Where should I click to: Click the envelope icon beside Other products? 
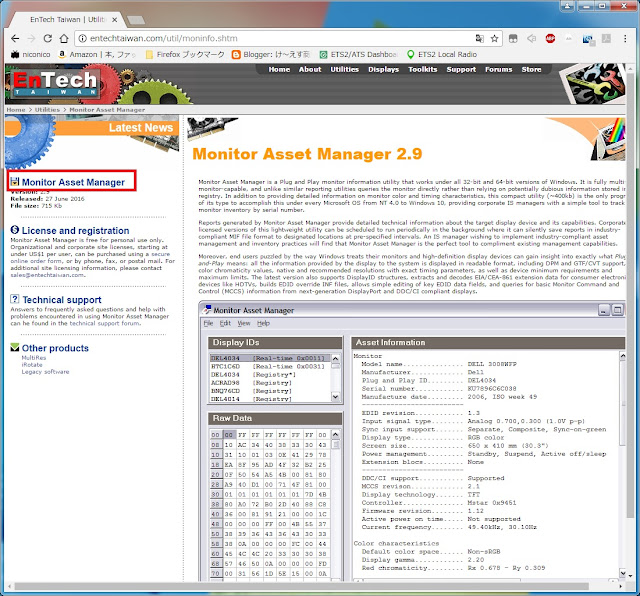click(x=15, y=347)
